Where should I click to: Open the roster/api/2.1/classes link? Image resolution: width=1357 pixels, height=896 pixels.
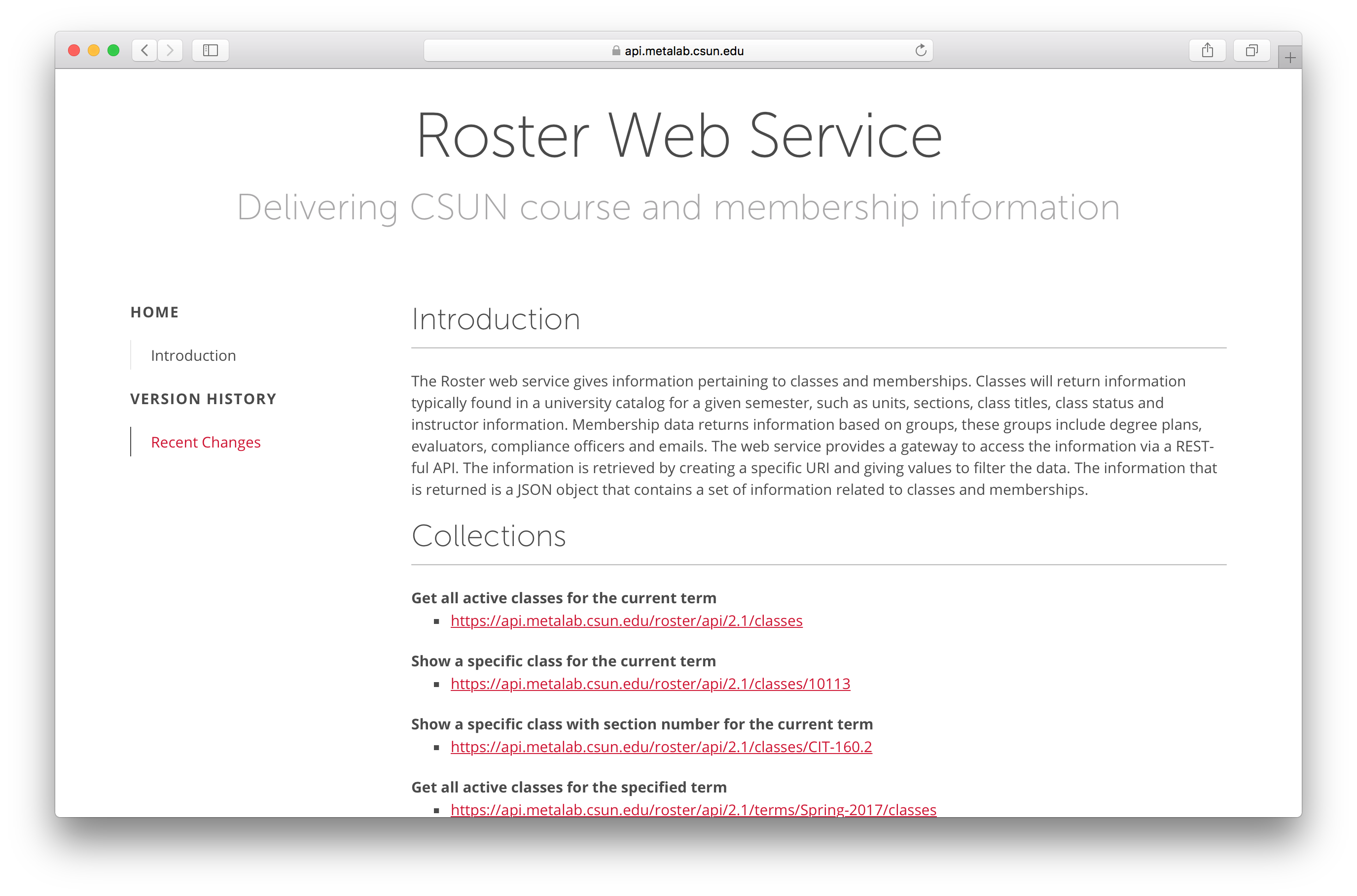(x=627, y=620)
